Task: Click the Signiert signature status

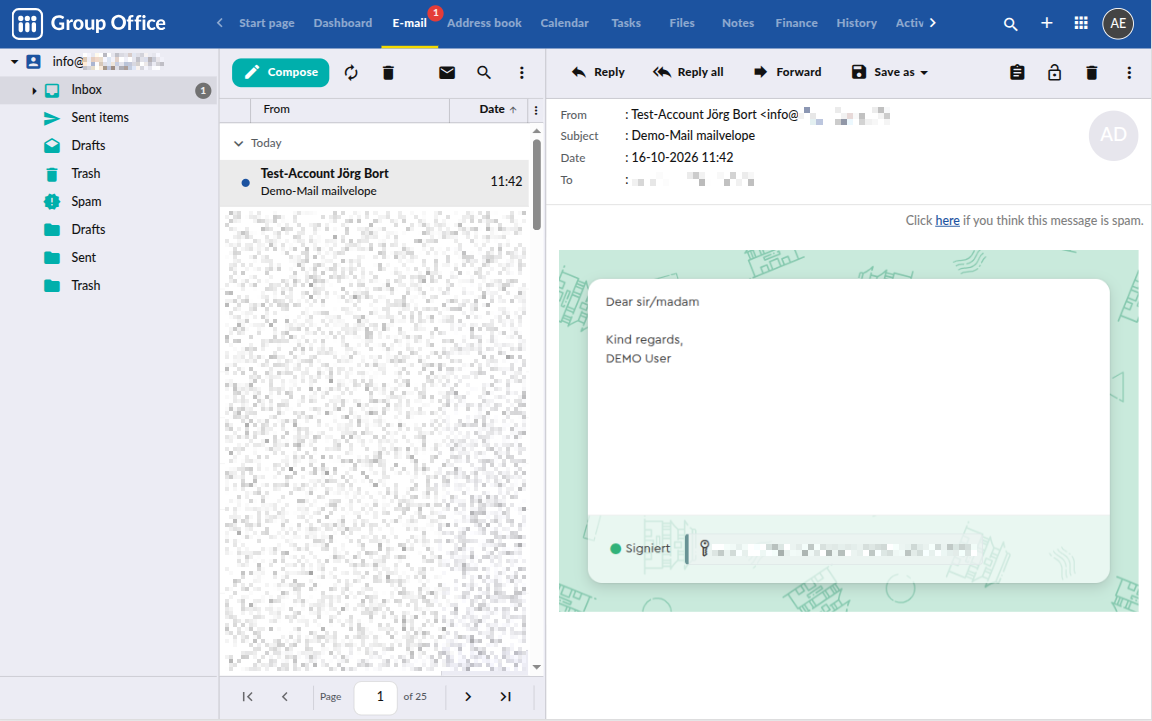Action: (641, 548)
